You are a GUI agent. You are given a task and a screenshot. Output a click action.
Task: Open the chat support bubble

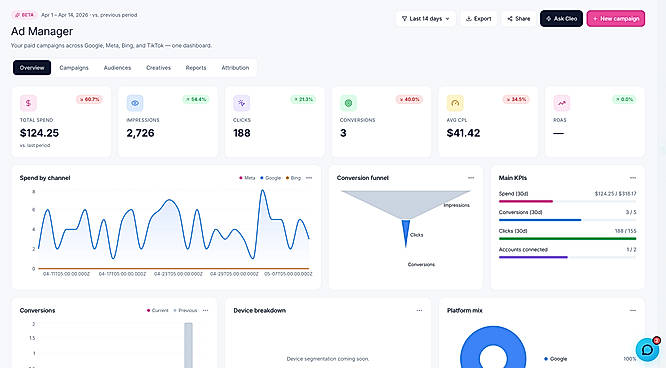[647, 350]
